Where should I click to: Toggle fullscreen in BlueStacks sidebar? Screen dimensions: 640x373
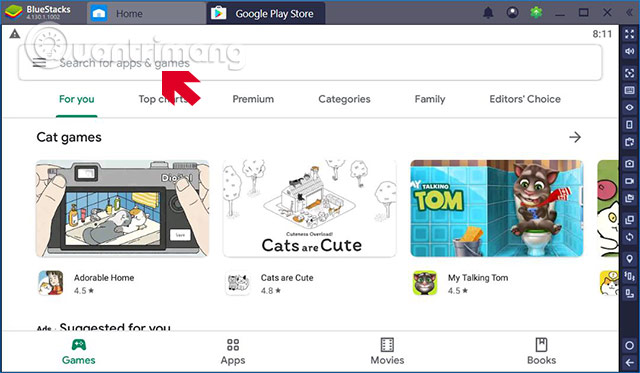tap(629, 34)
